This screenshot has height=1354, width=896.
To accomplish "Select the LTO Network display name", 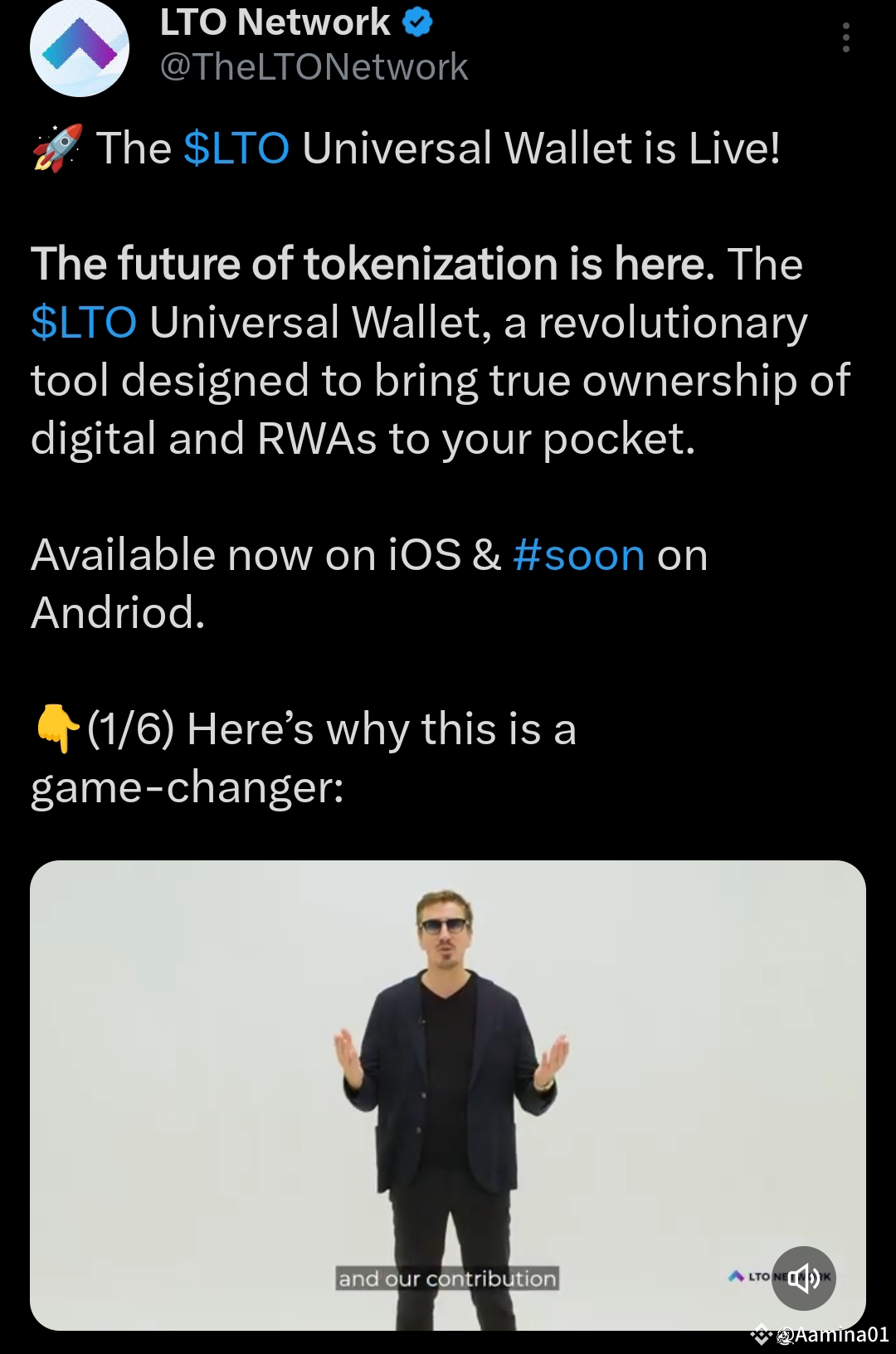I will click(x=275, y=22).
